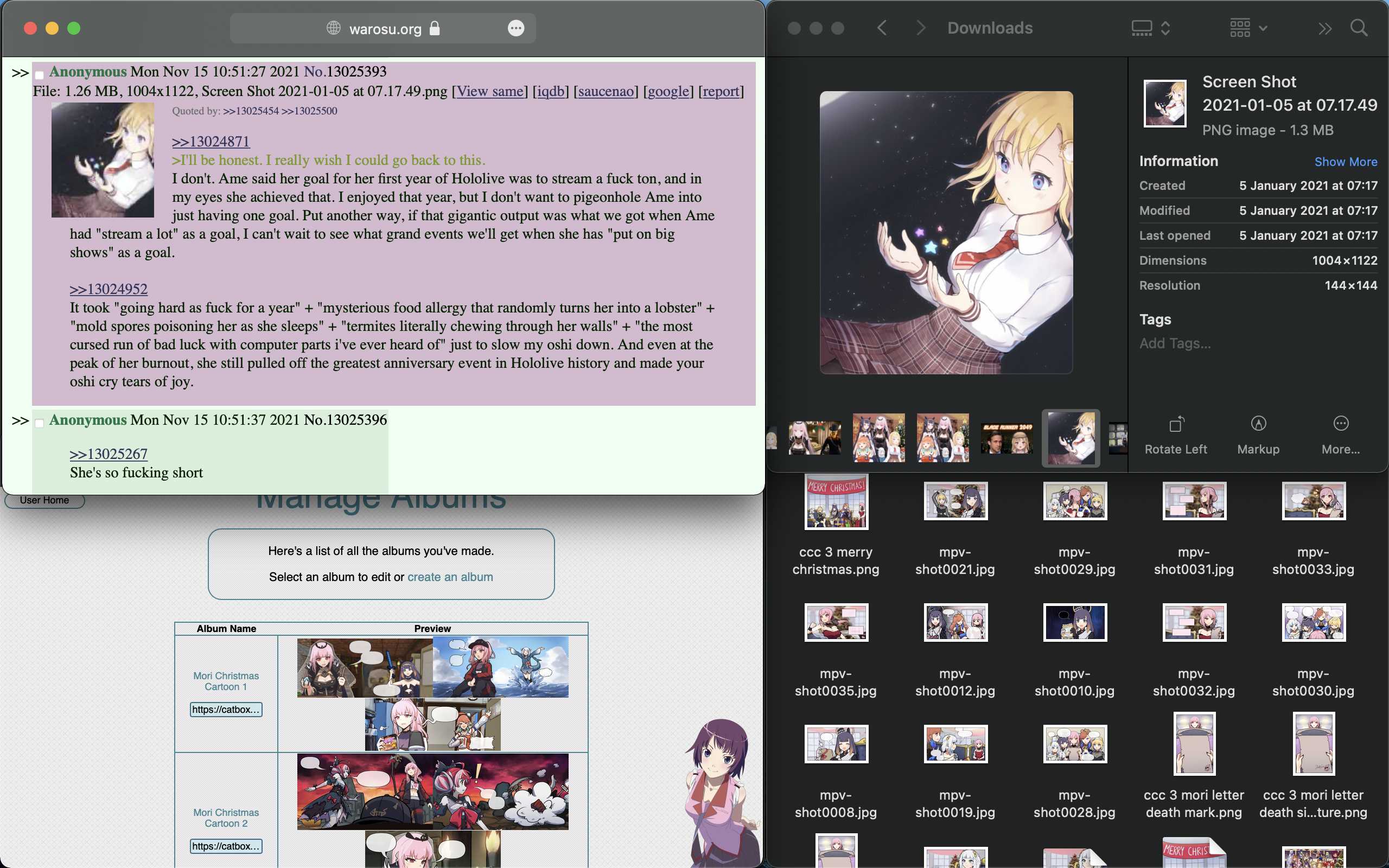Expand the Finder toolbar overflow chevrons
Image resolution: width=1389 pixels, height=868 pixels.
click(x=1325, y=28)
